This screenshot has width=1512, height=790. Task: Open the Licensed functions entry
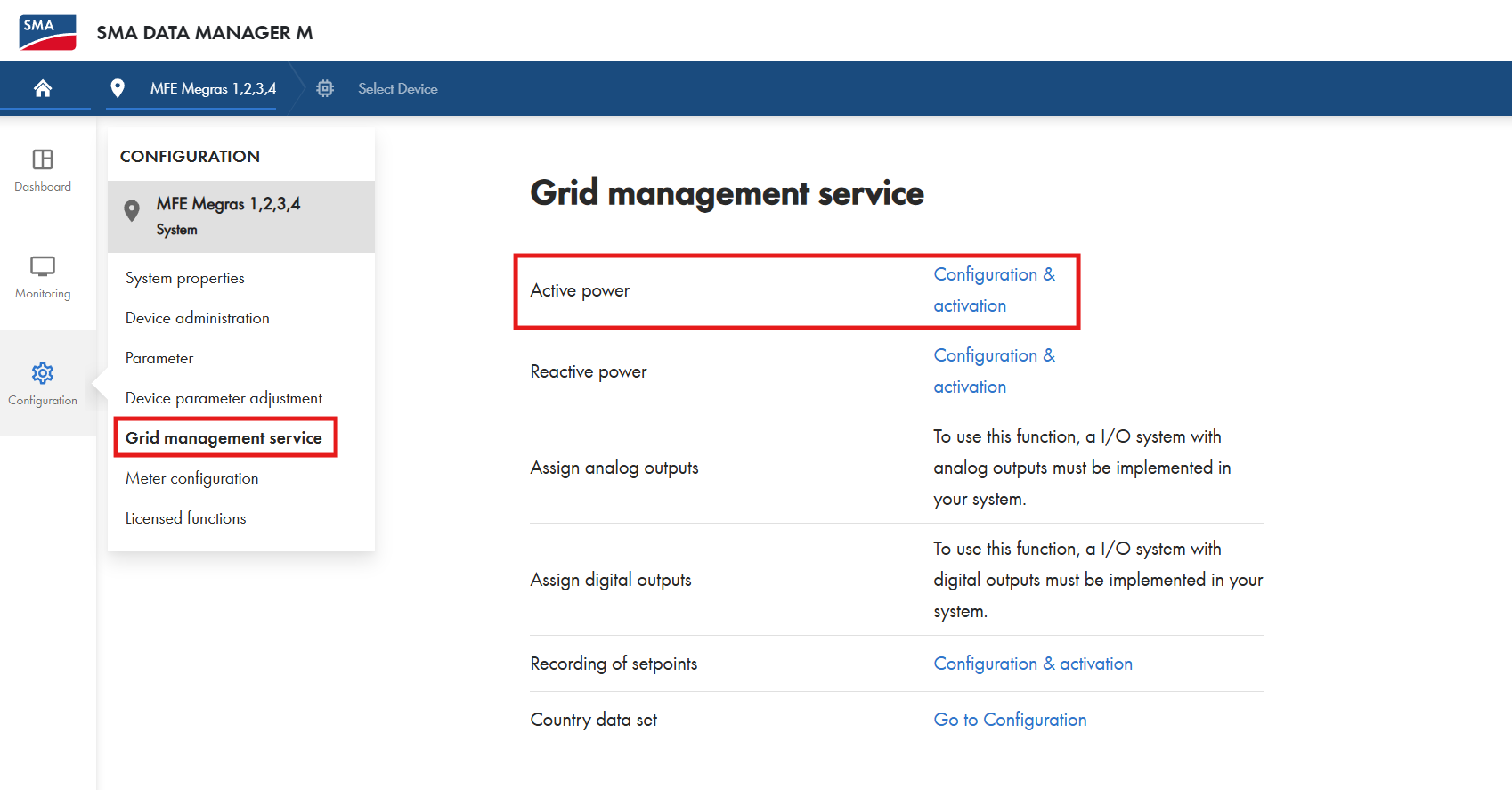(x=185, y=518)
